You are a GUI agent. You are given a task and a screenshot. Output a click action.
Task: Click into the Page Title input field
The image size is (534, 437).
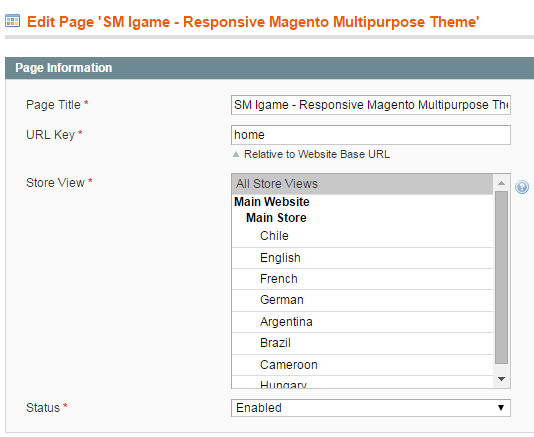(371, 105)
